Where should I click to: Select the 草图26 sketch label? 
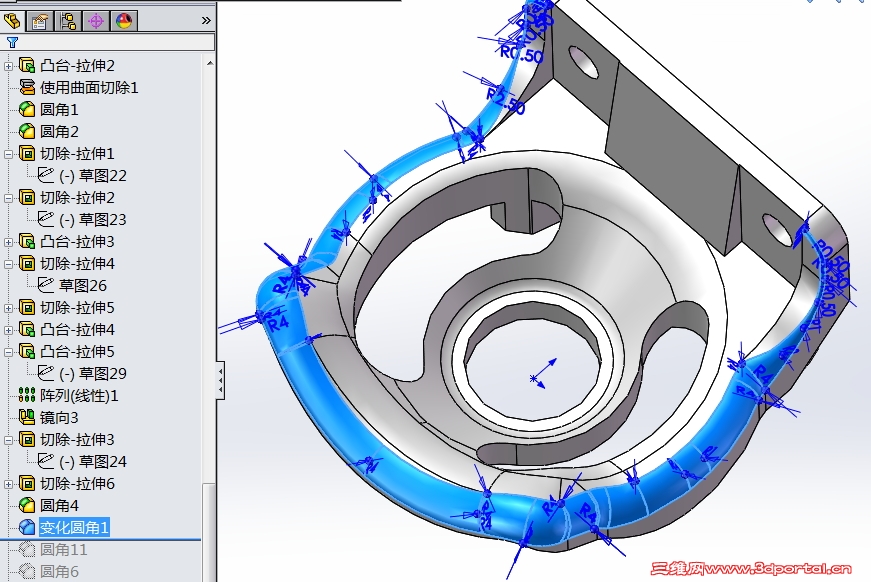83,285
